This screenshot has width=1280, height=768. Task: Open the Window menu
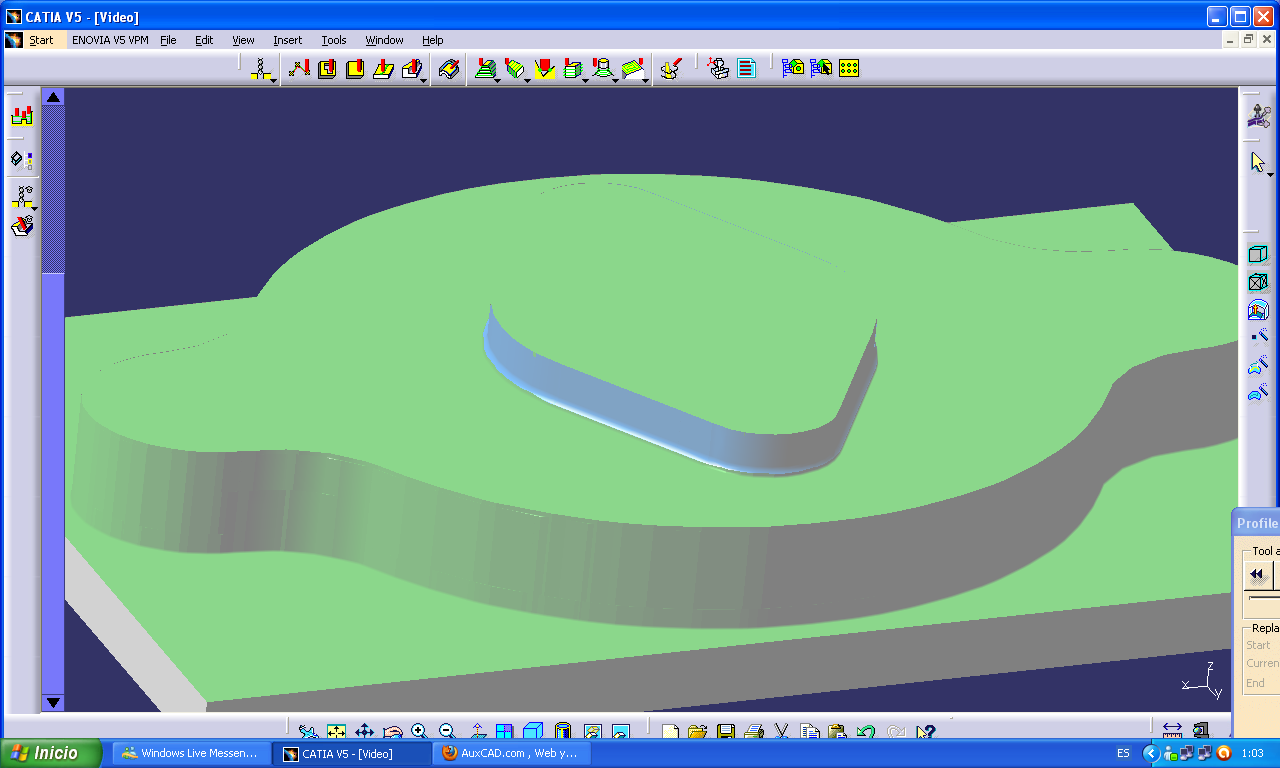click(384, 40)
